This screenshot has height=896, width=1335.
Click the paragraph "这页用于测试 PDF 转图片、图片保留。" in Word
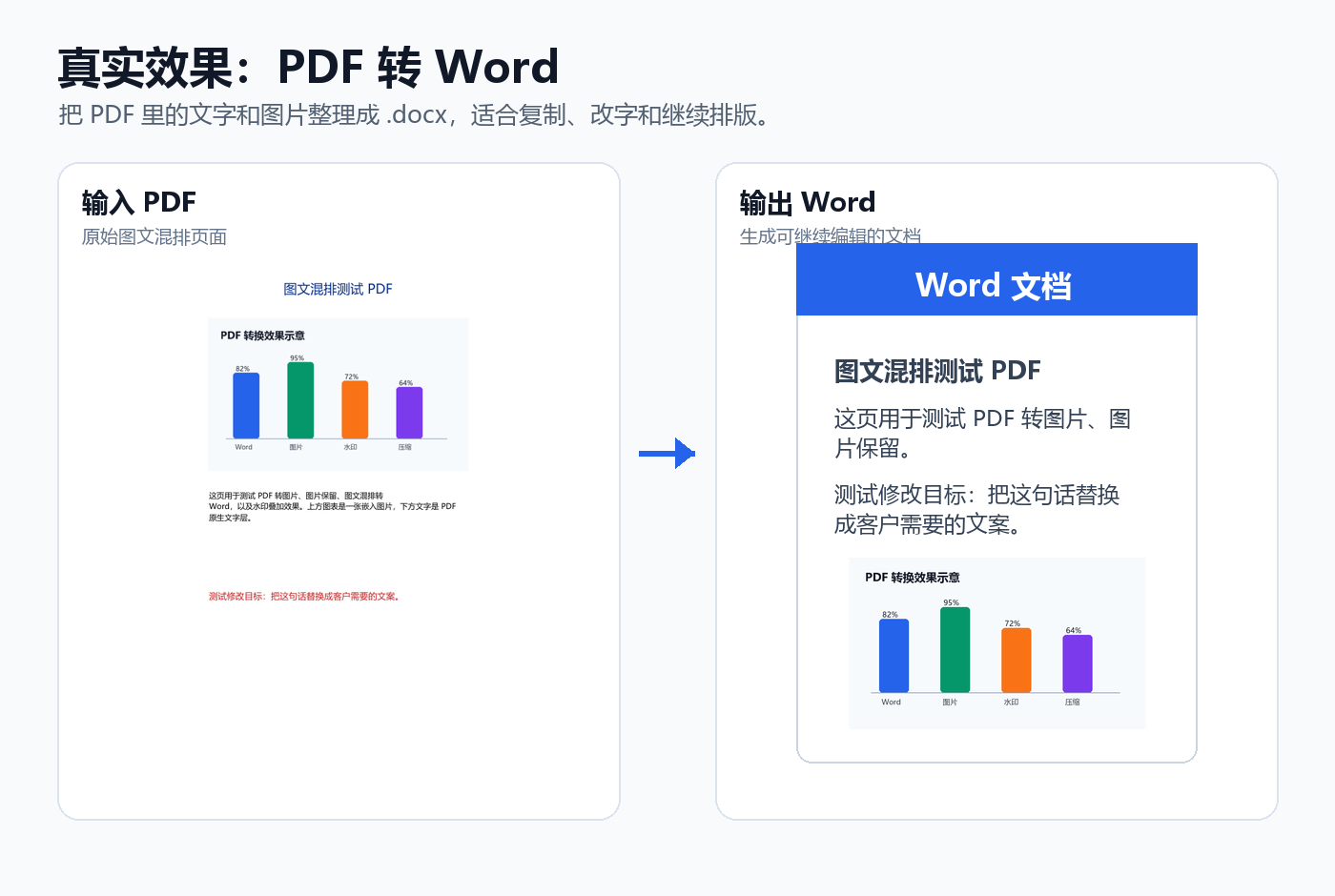click(982, 433)
